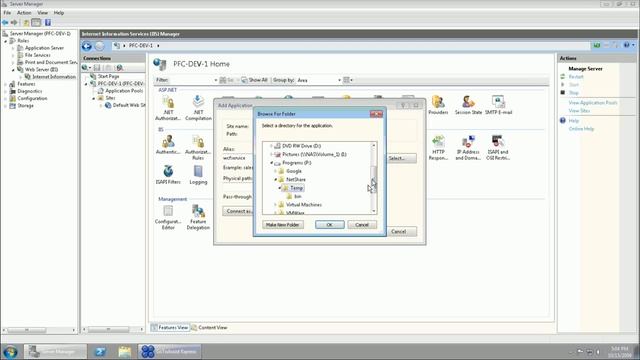Select Application Pools in Connections pane
The image size is (640, 360).
pyautogui.click(x=124, y=91)
